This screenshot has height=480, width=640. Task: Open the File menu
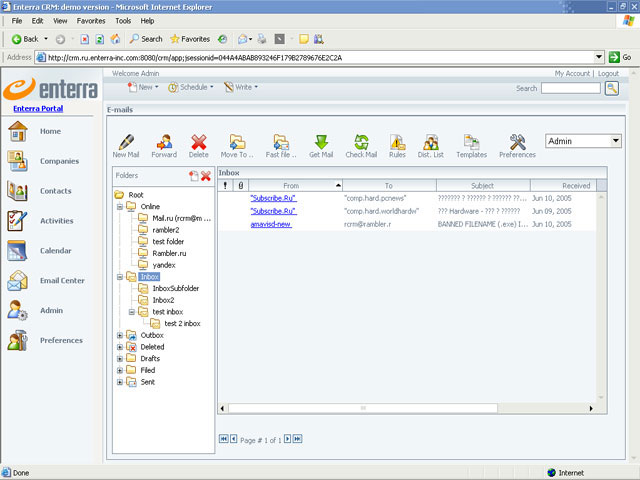(x=17, y=21)
